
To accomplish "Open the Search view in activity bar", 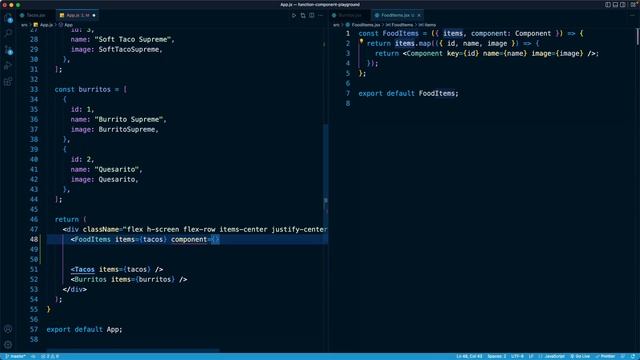I will click(8, 34).
